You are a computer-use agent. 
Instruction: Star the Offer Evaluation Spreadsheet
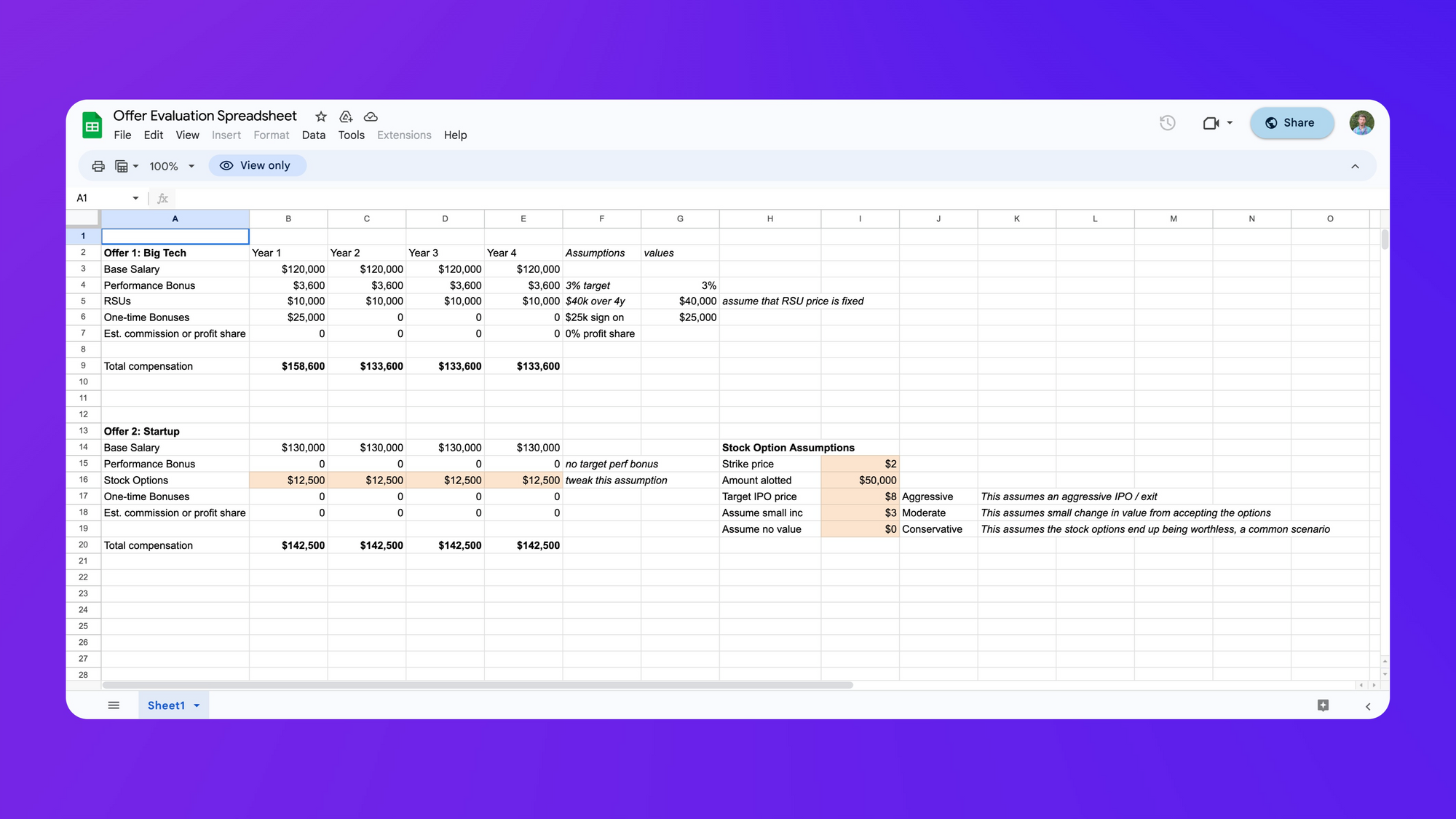pyautogui.click(x=321, y=116)
